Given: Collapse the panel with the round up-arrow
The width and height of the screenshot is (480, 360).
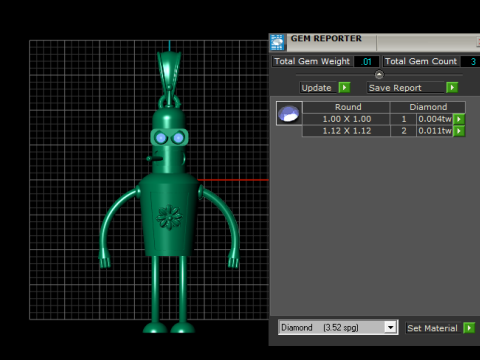Looking at the screenshot, I should click(x=379, y=74).
